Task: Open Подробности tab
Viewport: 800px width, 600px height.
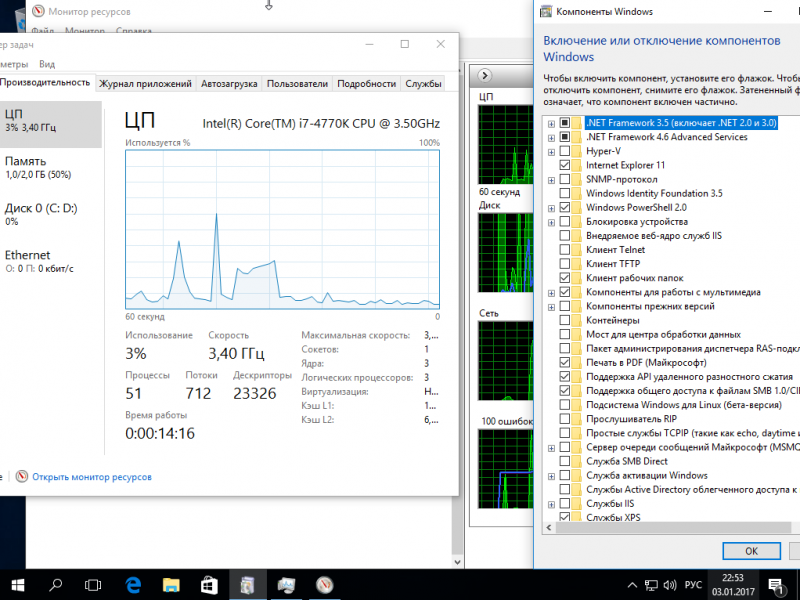Action: (x=366, y=84)
